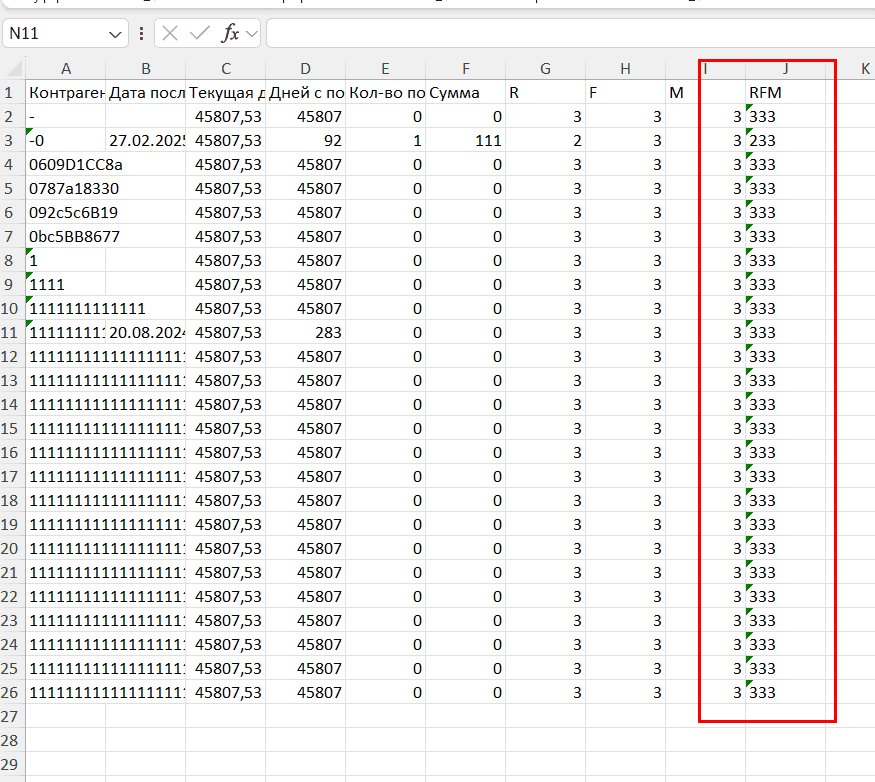Click the name box resize dots handle
875x782 pixels.
tap(141, 33)
